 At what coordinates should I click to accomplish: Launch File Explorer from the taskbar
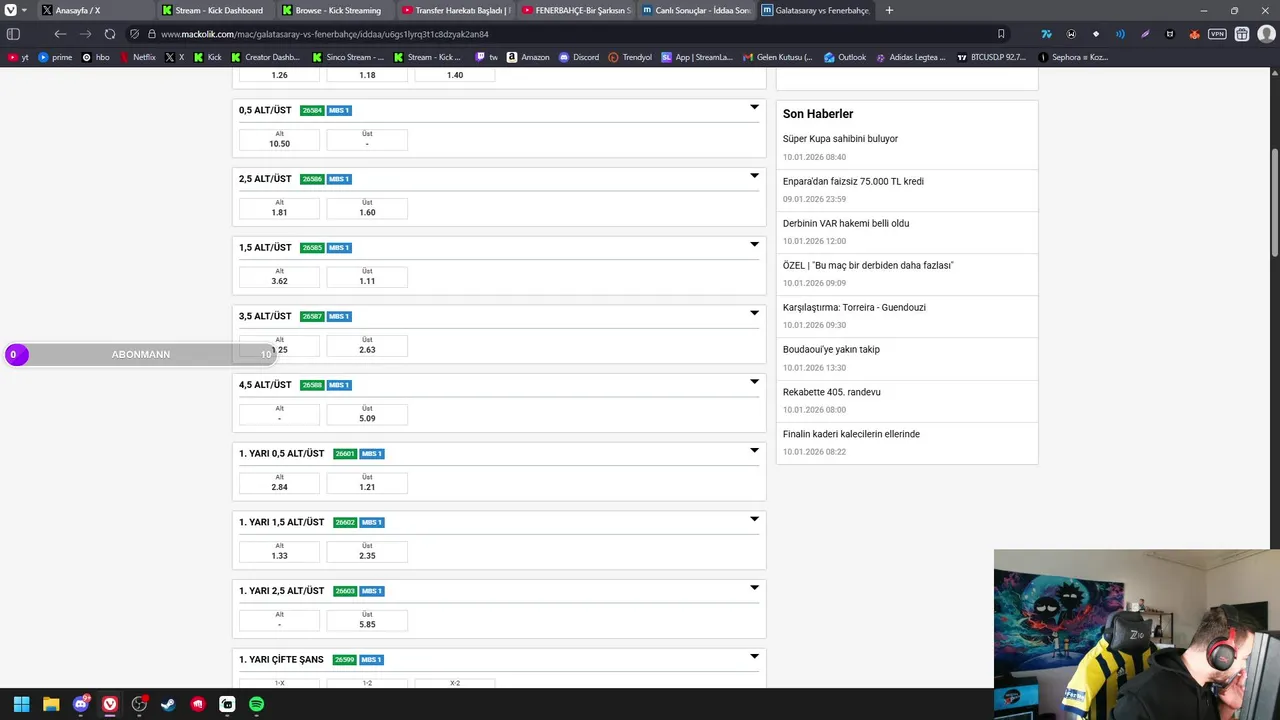coord(51,704)
